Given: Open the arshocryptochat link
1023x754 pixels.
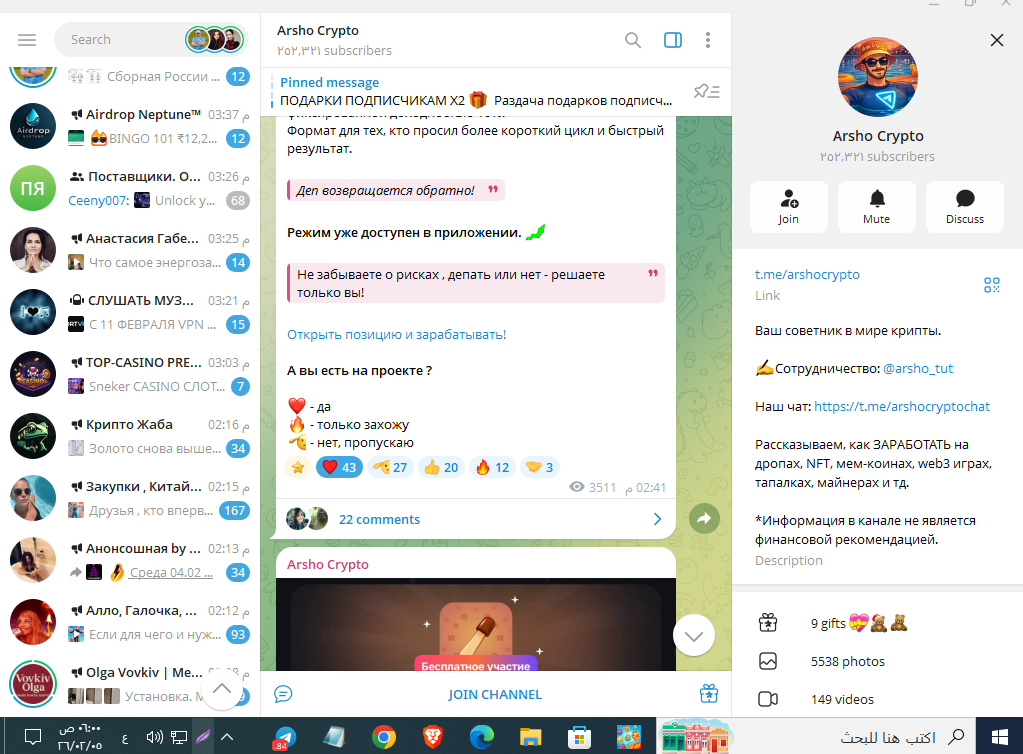Looking at the screenshot, I should point(902,406).
